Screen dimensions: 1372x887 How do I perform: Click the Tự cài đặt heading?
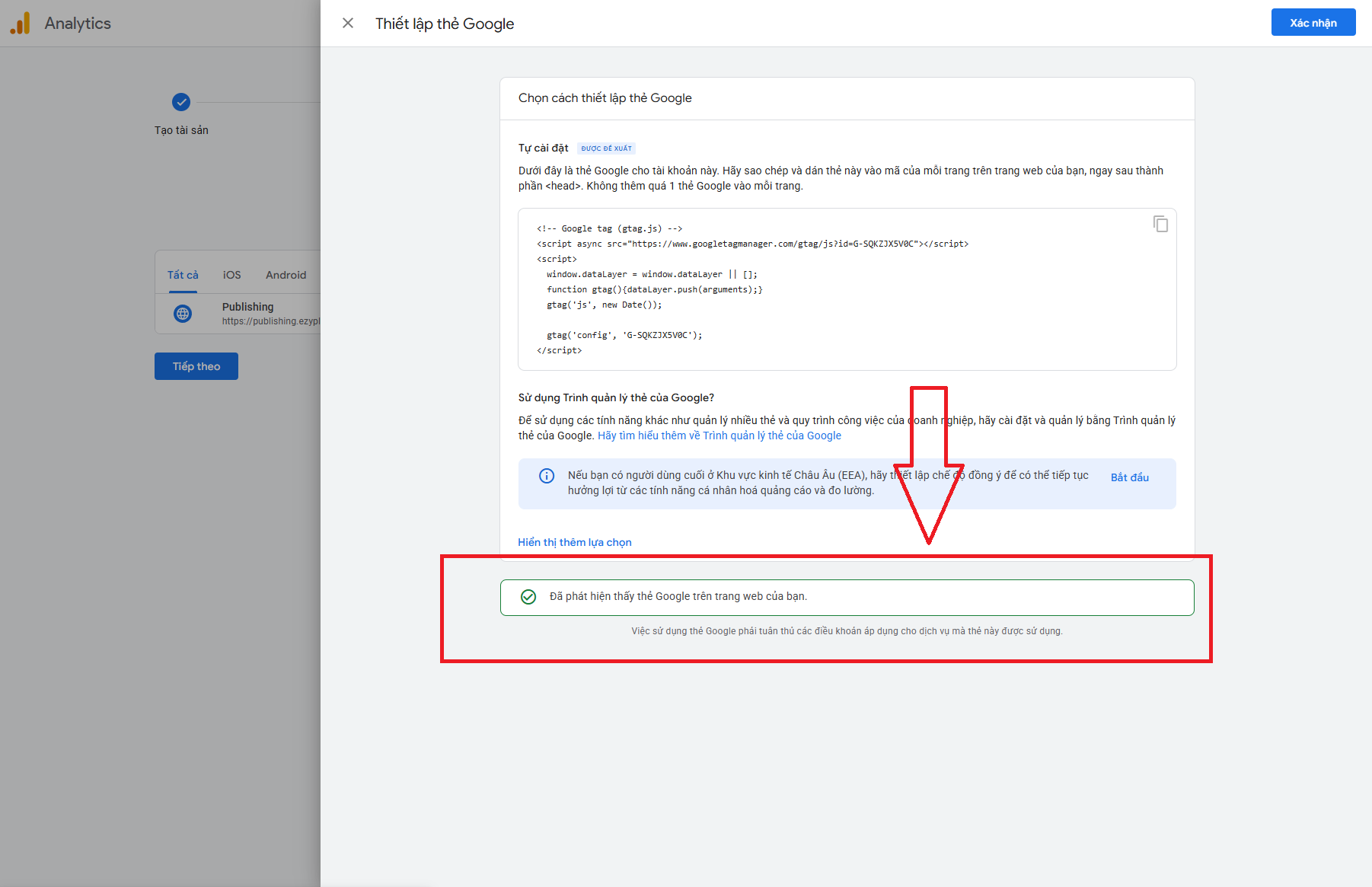point(543,148)
